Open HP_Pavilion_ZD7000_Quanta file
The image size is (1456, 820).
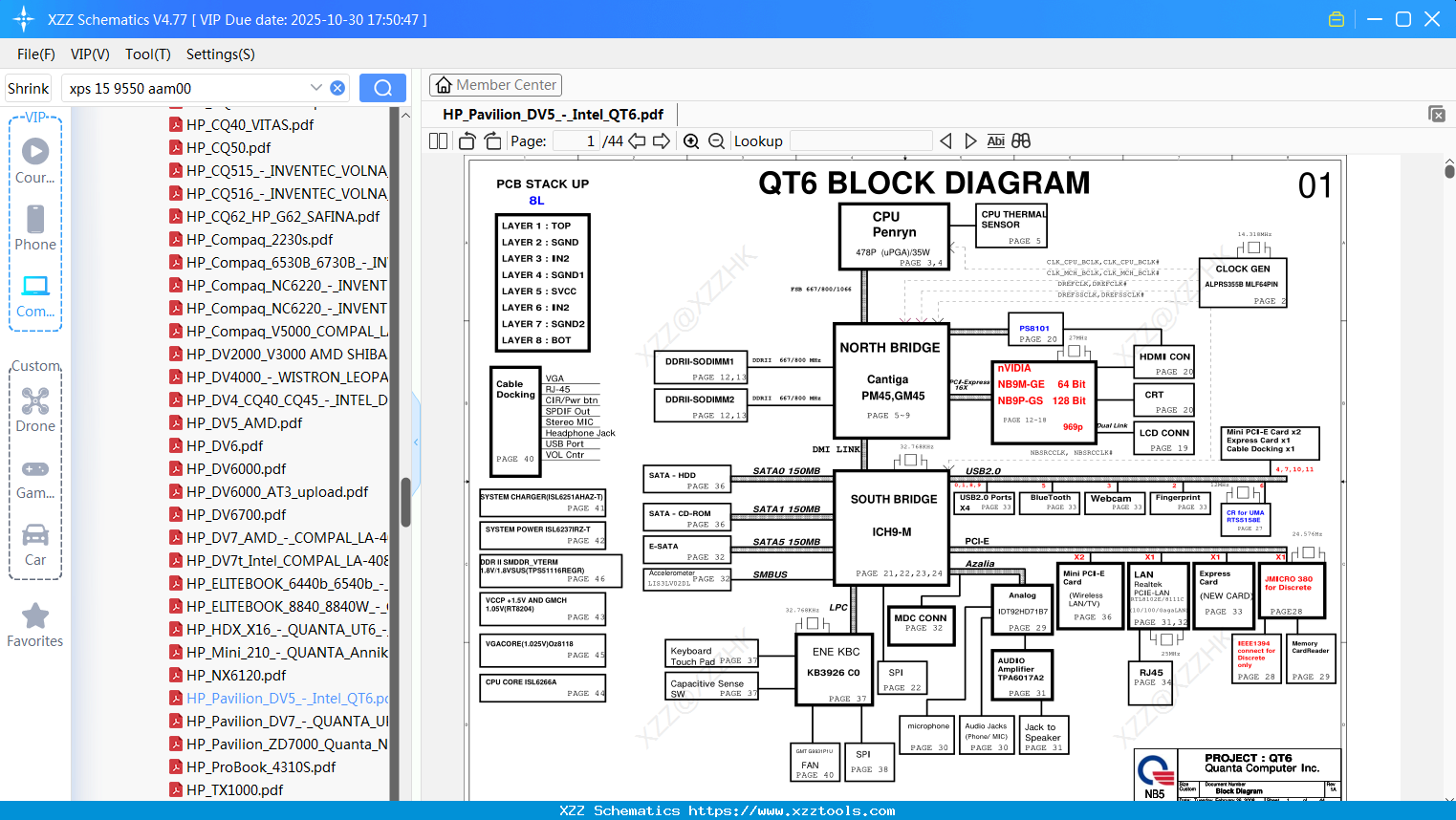pyautogui.click(x=278, y=744)
